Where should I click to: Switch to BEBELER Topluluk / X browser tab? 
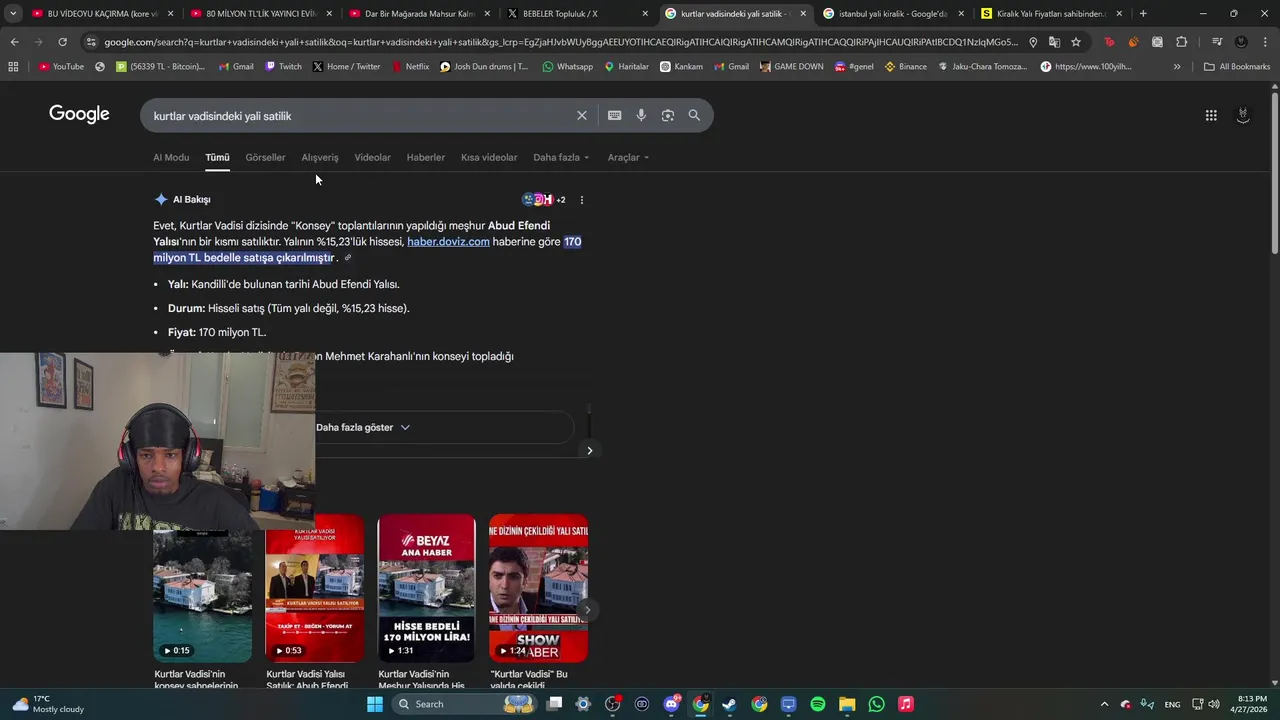(x=576, y=13)
